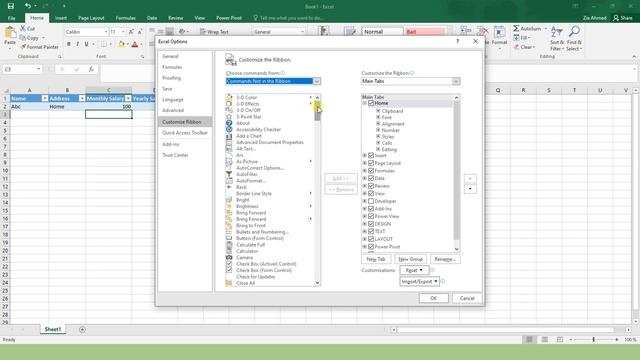Open Customize the Ribbon Main Tabs dropdown
The image size is (640, 360).
[x=456, y=81]
